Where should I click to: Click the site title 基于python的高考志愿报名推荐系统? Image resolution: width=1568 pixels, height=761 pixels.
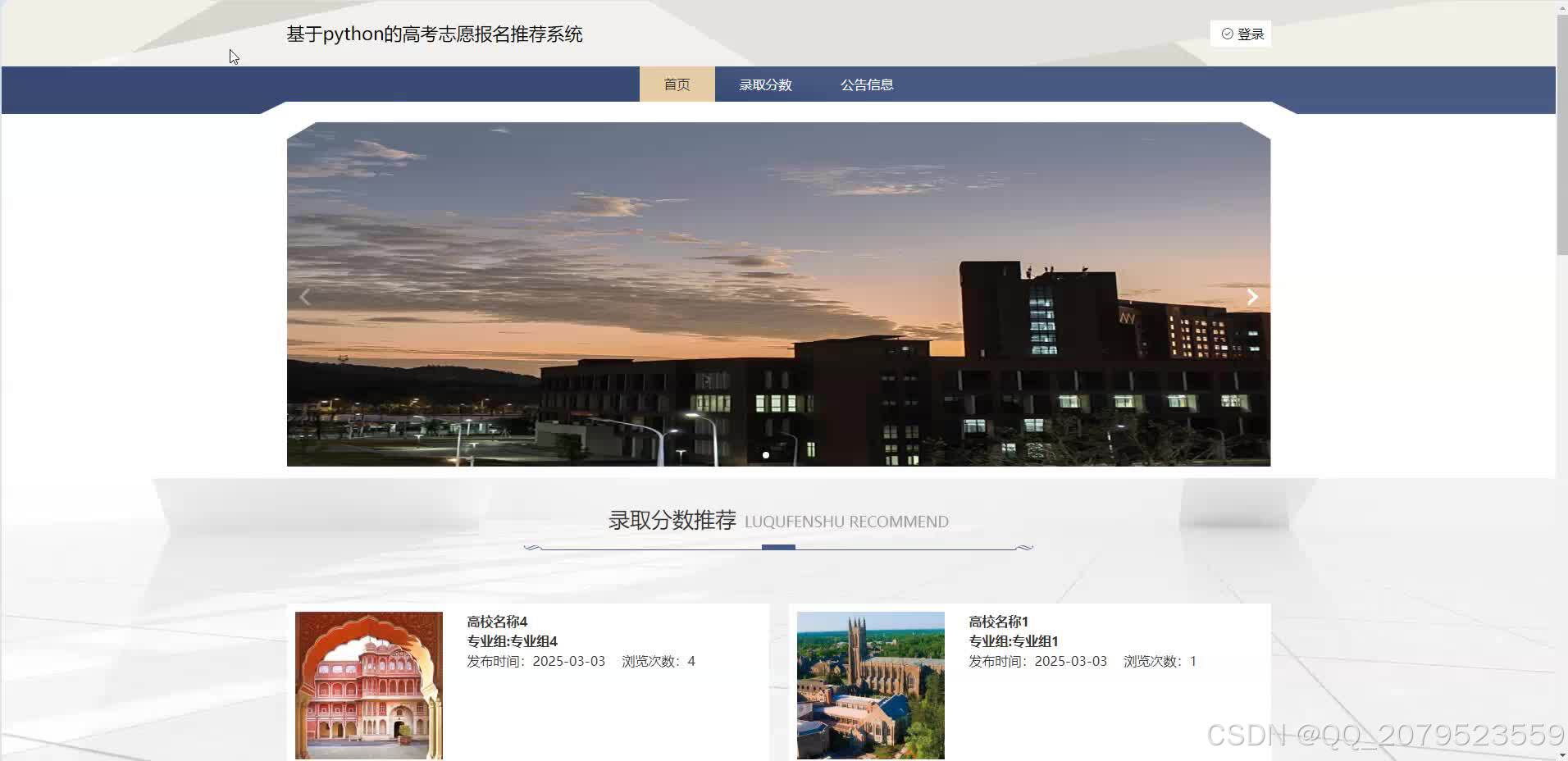pos(435,34)
